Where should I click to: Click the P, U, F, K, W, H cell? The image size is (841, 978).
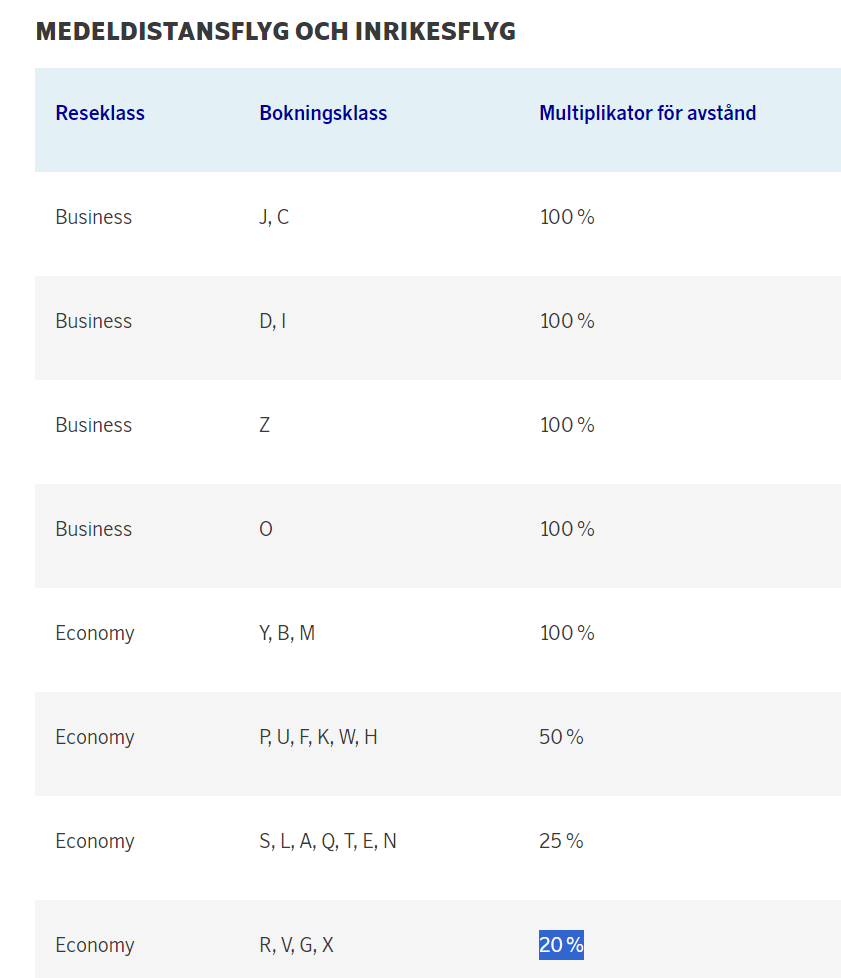coord(318,737)
